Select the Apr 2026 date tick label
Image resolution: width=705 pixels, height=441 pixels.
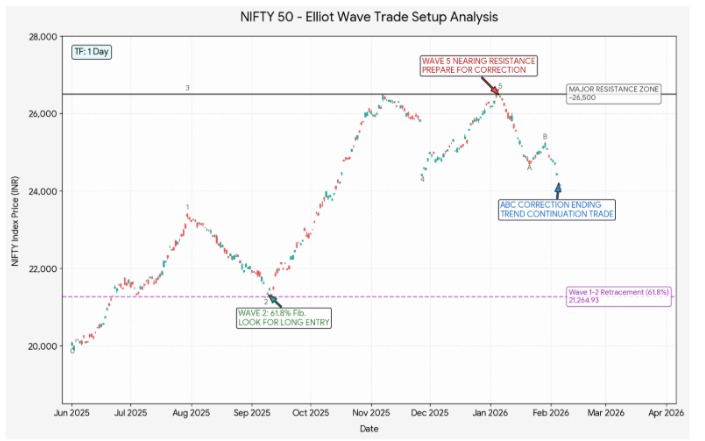point(665,411)
